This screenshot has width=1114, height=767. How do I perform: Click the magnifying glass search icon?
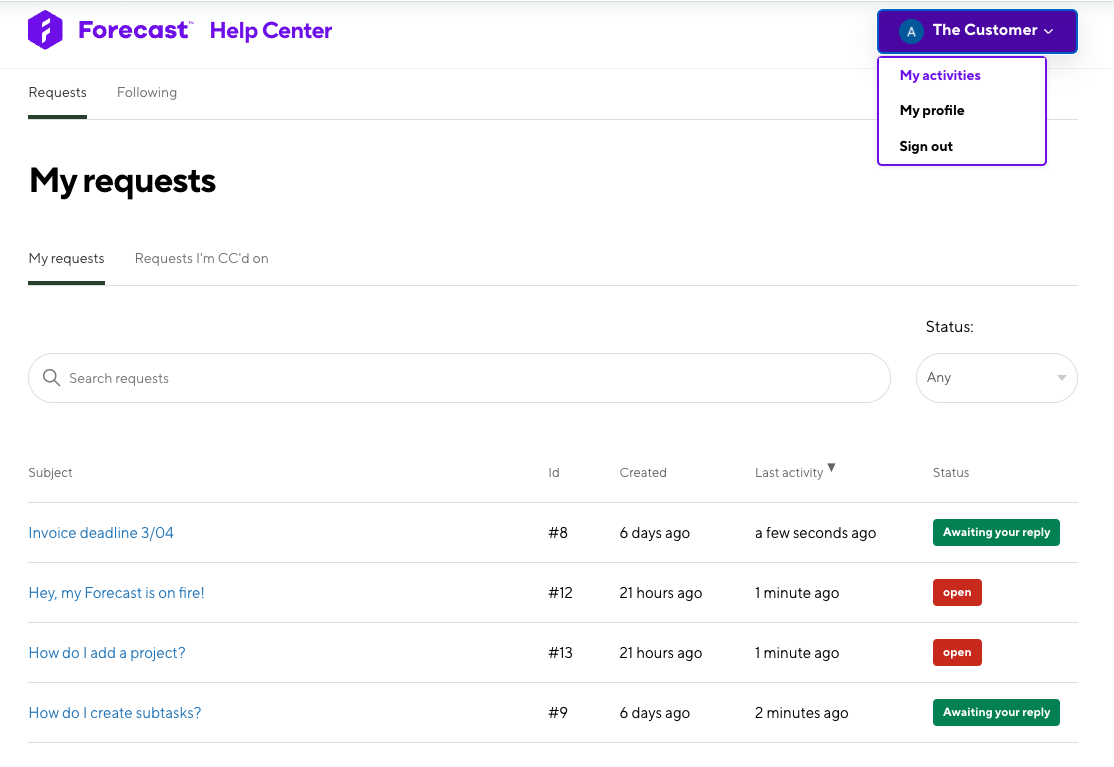coord(51,378)
